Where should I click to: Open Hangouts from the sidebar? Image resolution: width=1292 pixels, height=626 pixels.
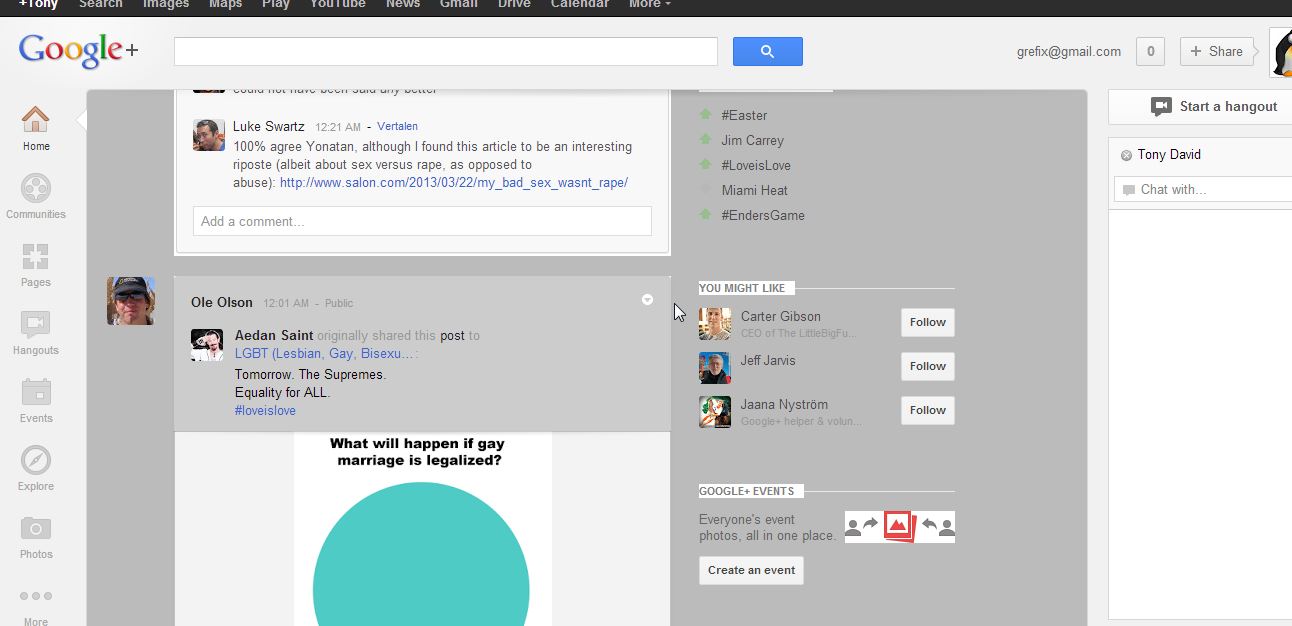tap(36, 332)
